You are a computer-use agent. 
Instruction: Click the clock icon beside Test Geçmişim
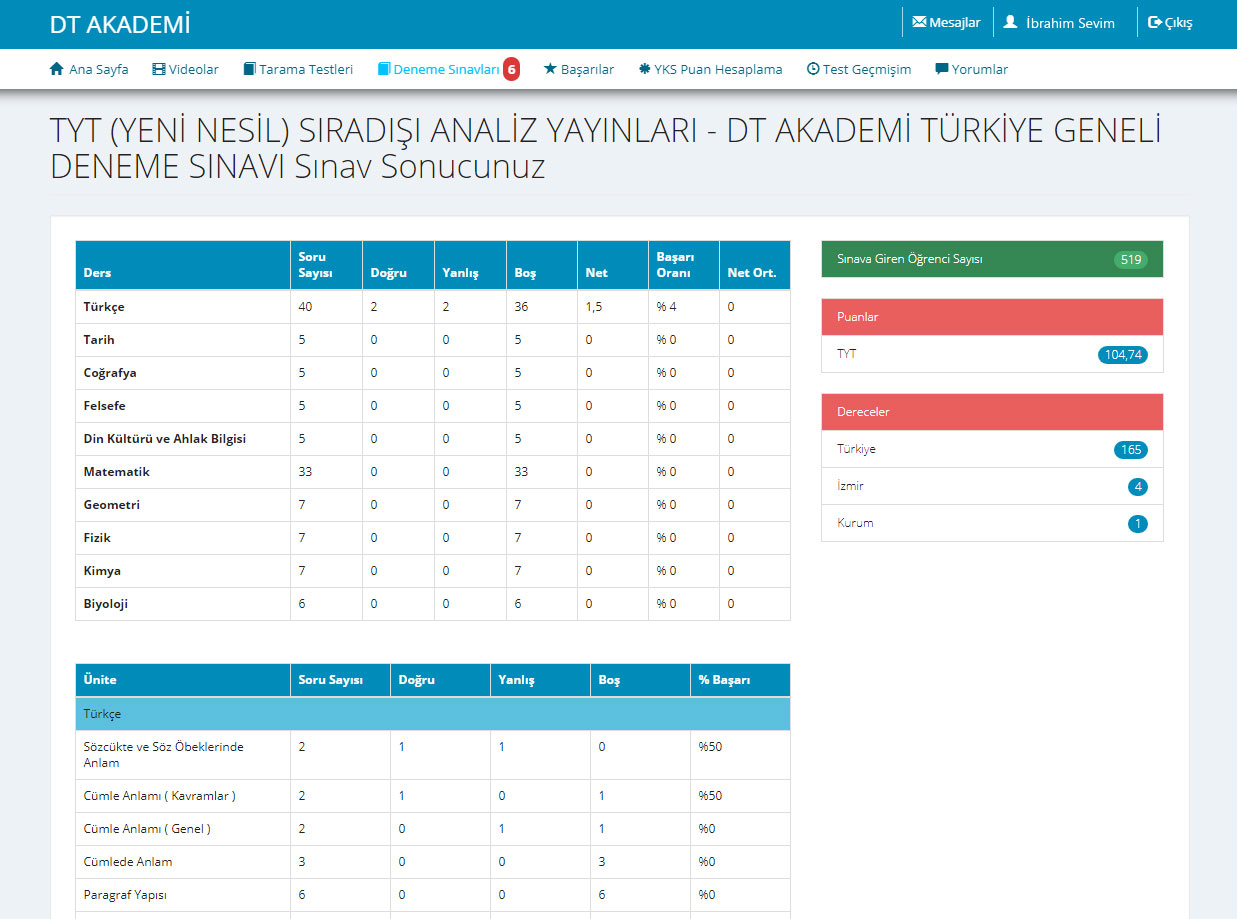pos(813,69)
